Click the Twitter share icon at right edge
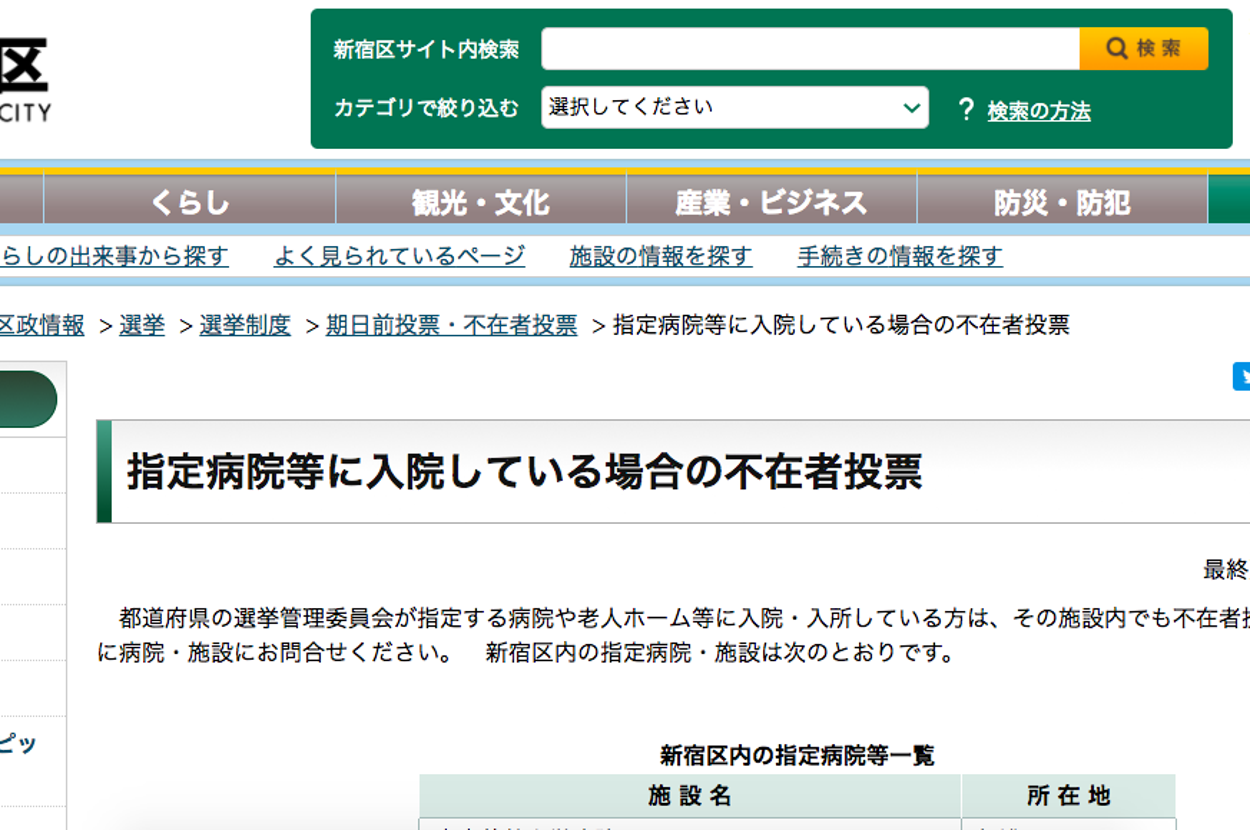This screenshot has width=1250, height=830. pyautogui.click(x=1241, y=376)
